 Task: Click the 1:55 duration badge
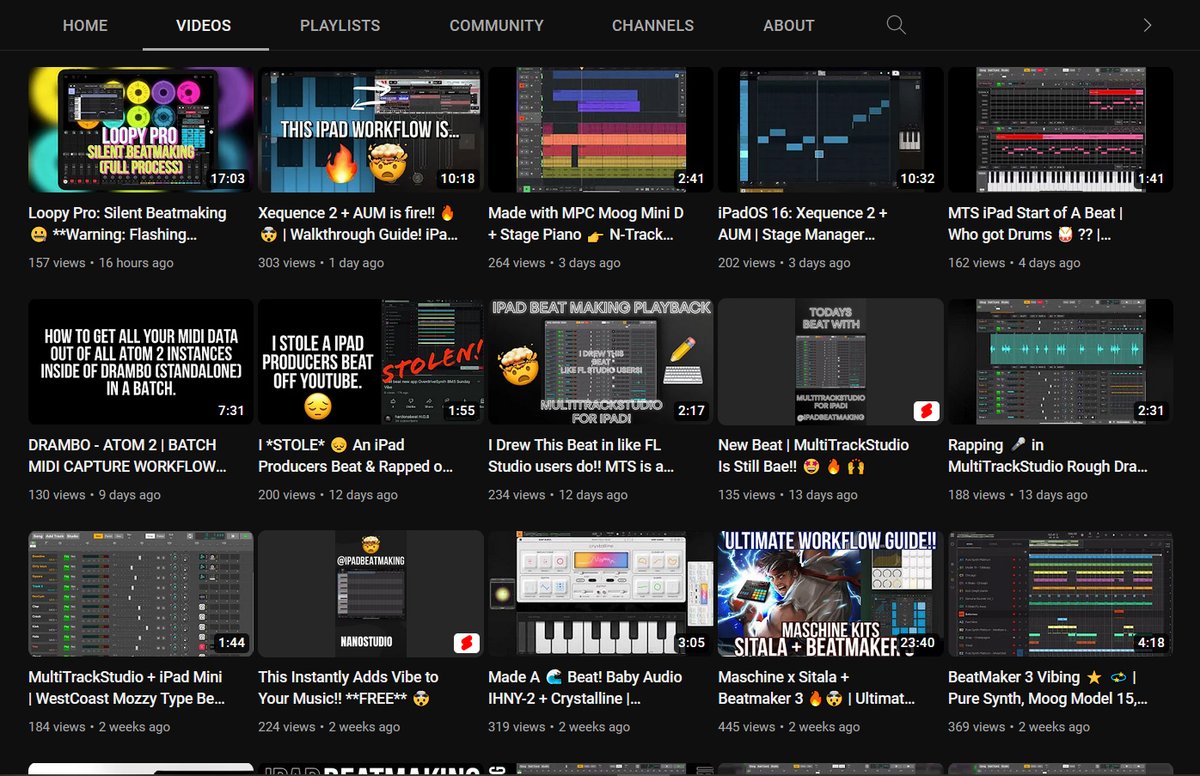[x=461, y=411]
